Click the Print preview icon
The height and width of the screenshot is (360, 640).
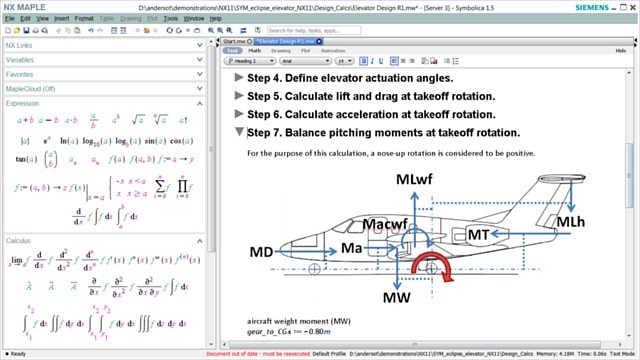tap(44, 31)
